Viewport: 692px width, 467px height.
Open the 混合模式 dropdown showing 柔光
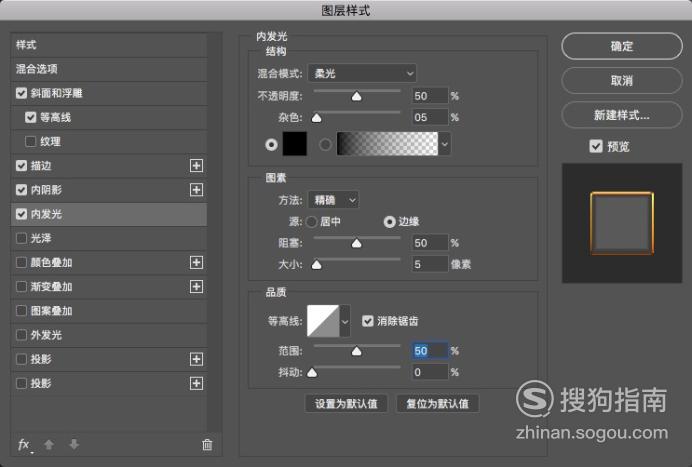(x=362, y=73)
